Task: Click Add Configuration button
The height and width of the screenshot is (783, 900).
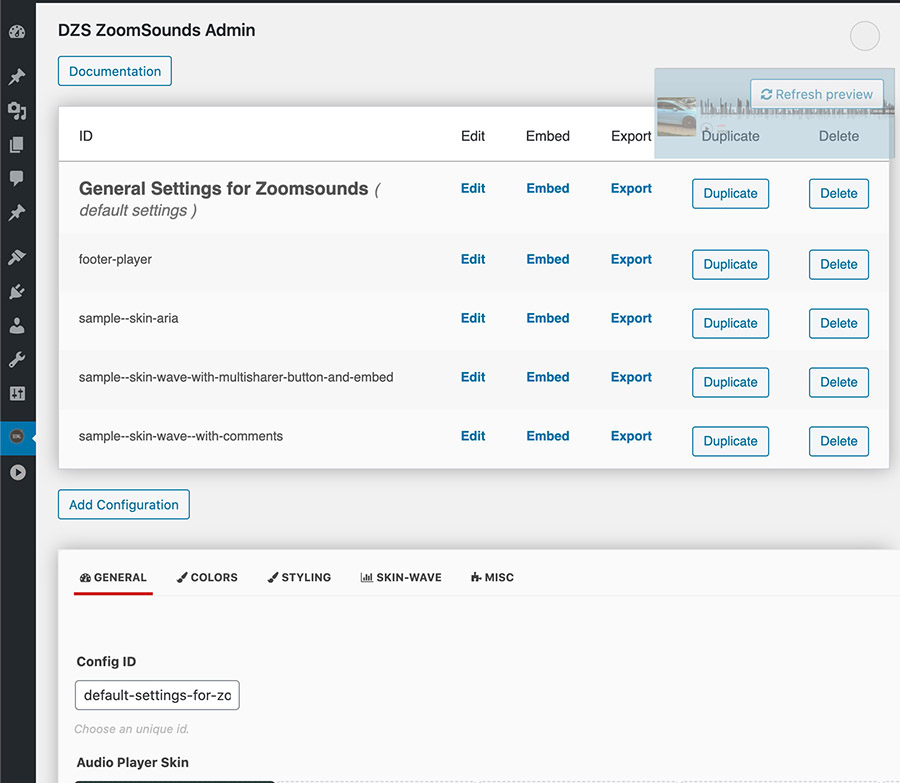Action: point(124,505)
